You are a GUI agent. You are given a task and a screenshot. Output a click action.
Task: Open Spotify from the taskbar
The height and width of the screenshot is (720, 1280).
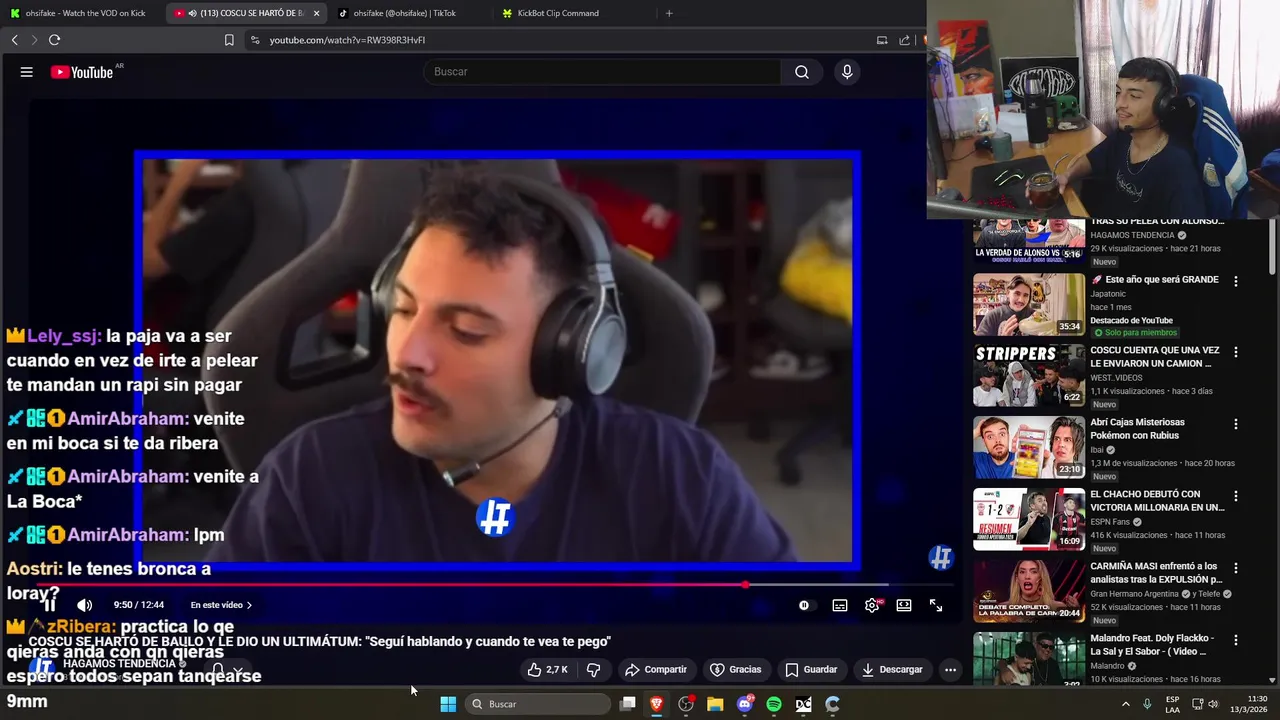pyautogui.click(x=774, y=704)
